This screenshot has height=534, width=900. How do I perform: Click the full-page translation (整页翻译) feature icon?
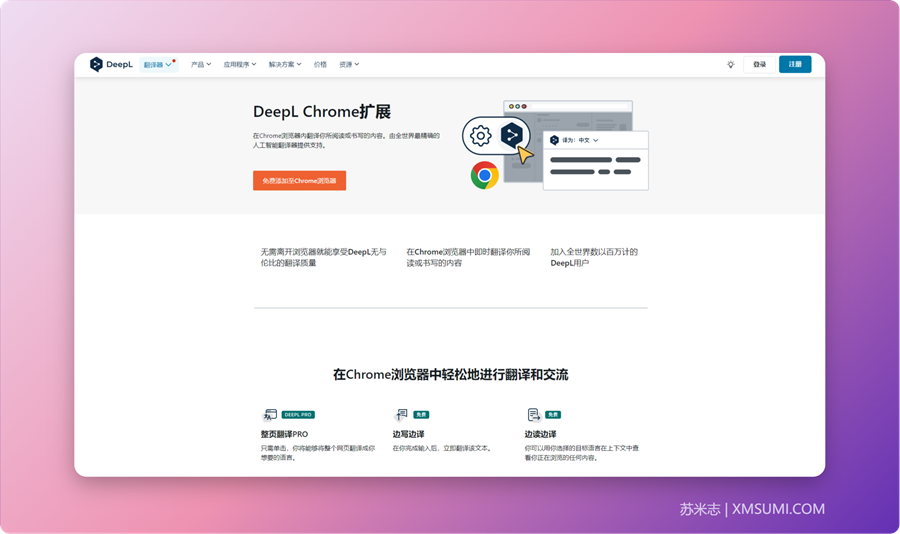coord(269,414)
